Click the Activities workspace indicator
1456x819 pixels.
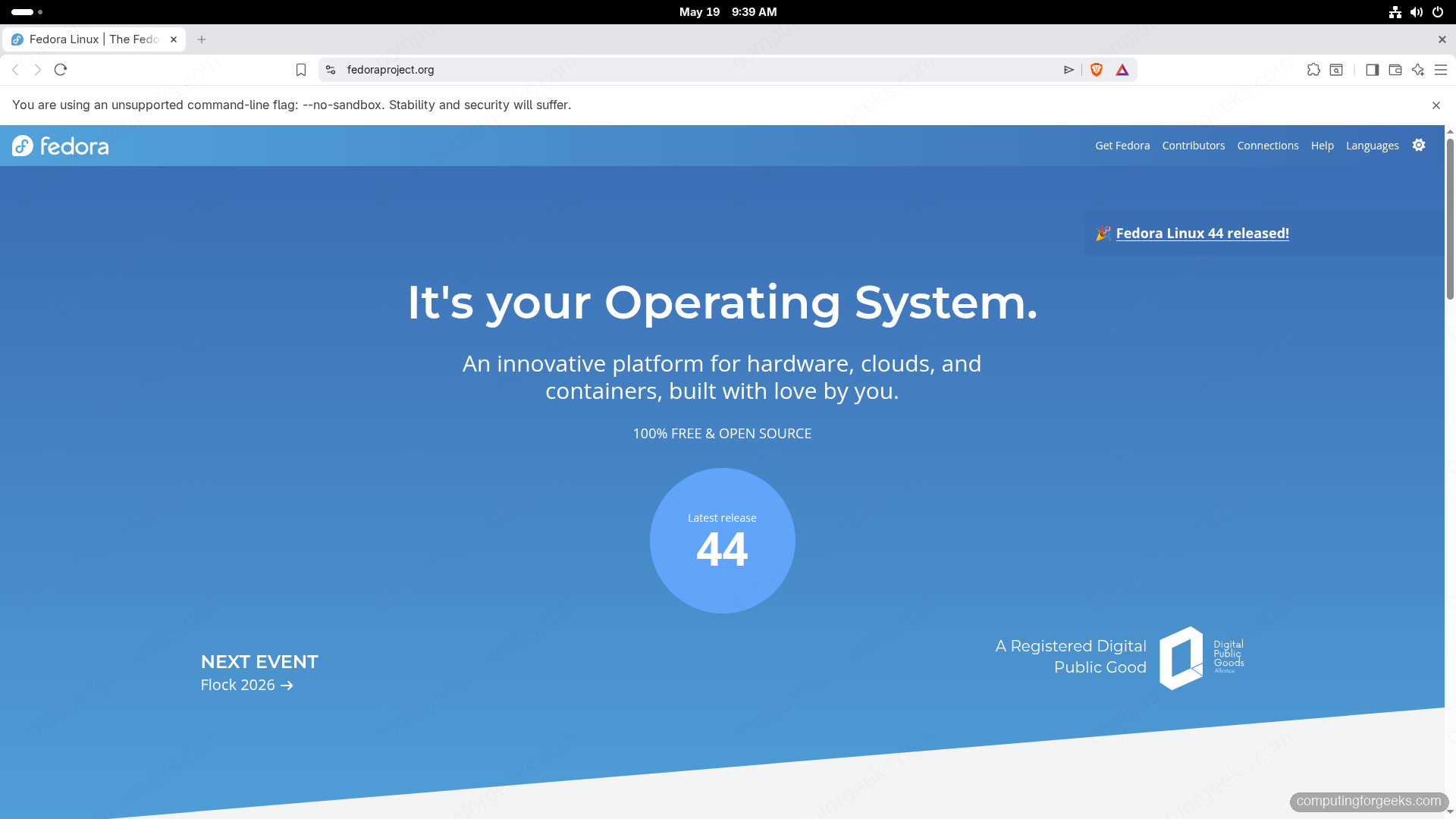click(27, 12)
